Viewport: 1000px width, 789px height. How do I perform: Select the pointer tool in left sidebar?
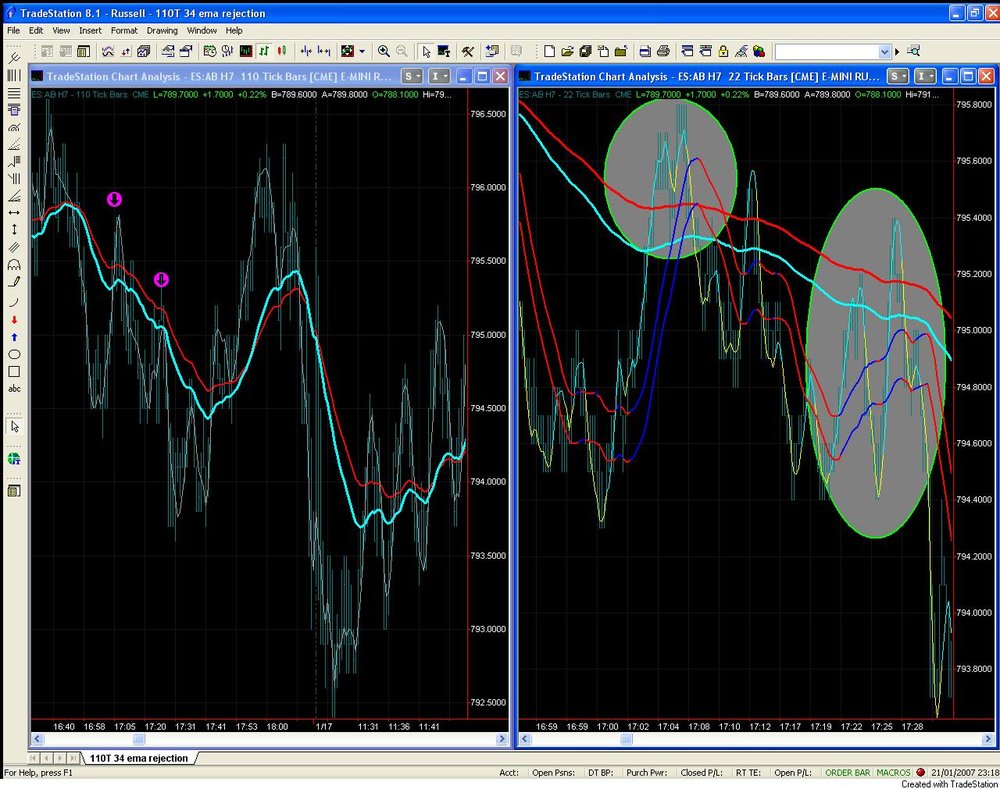[14, 426]
